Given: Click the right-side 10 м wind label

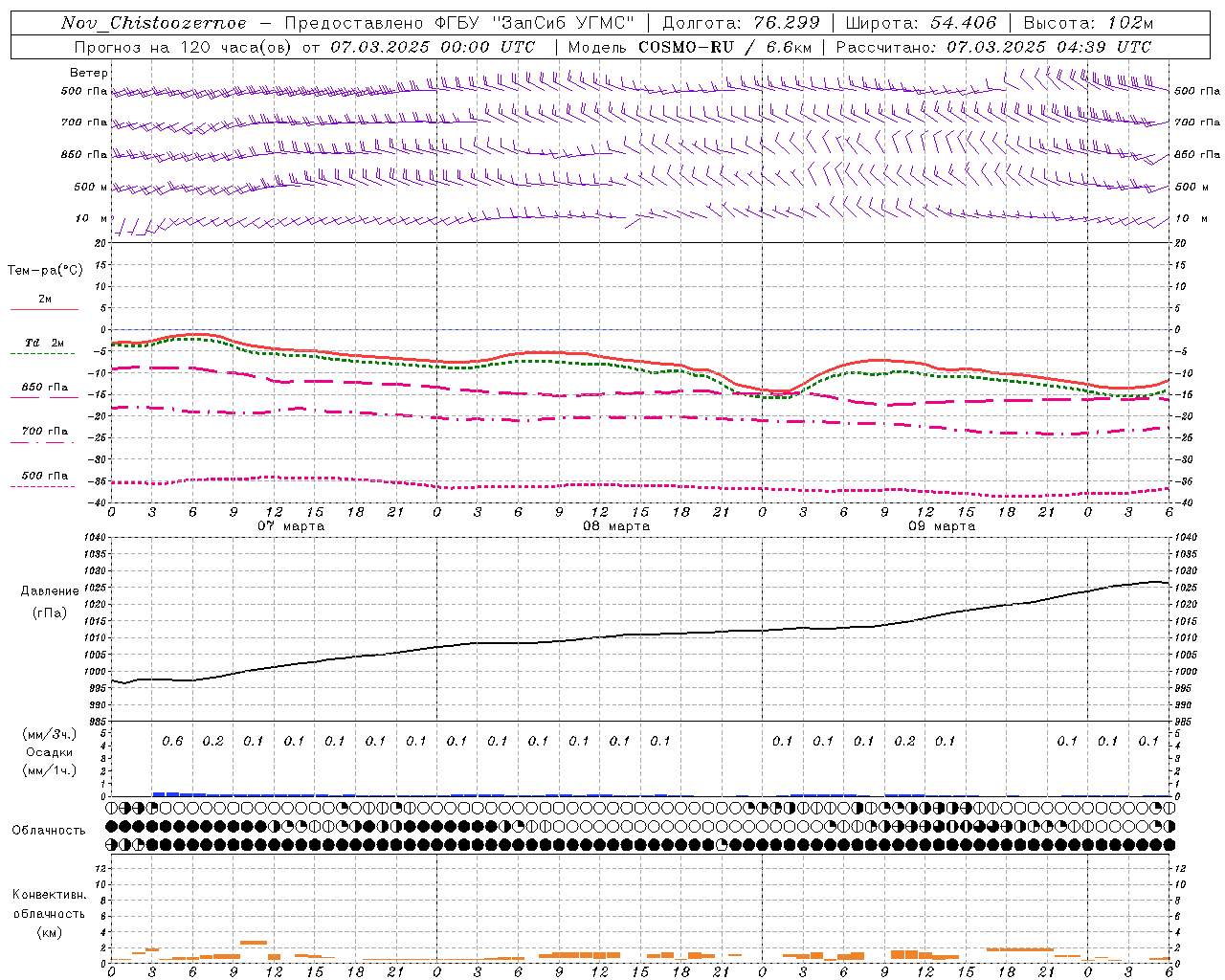Looking at the screenshot, I should (1191, 218).
